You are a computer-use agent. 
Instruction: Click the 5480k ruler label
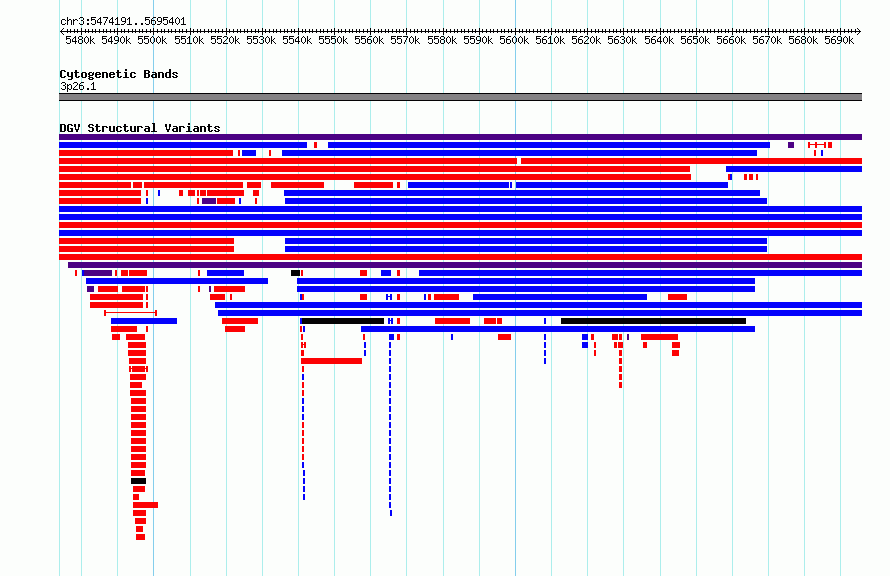click(x=80, y=40)
